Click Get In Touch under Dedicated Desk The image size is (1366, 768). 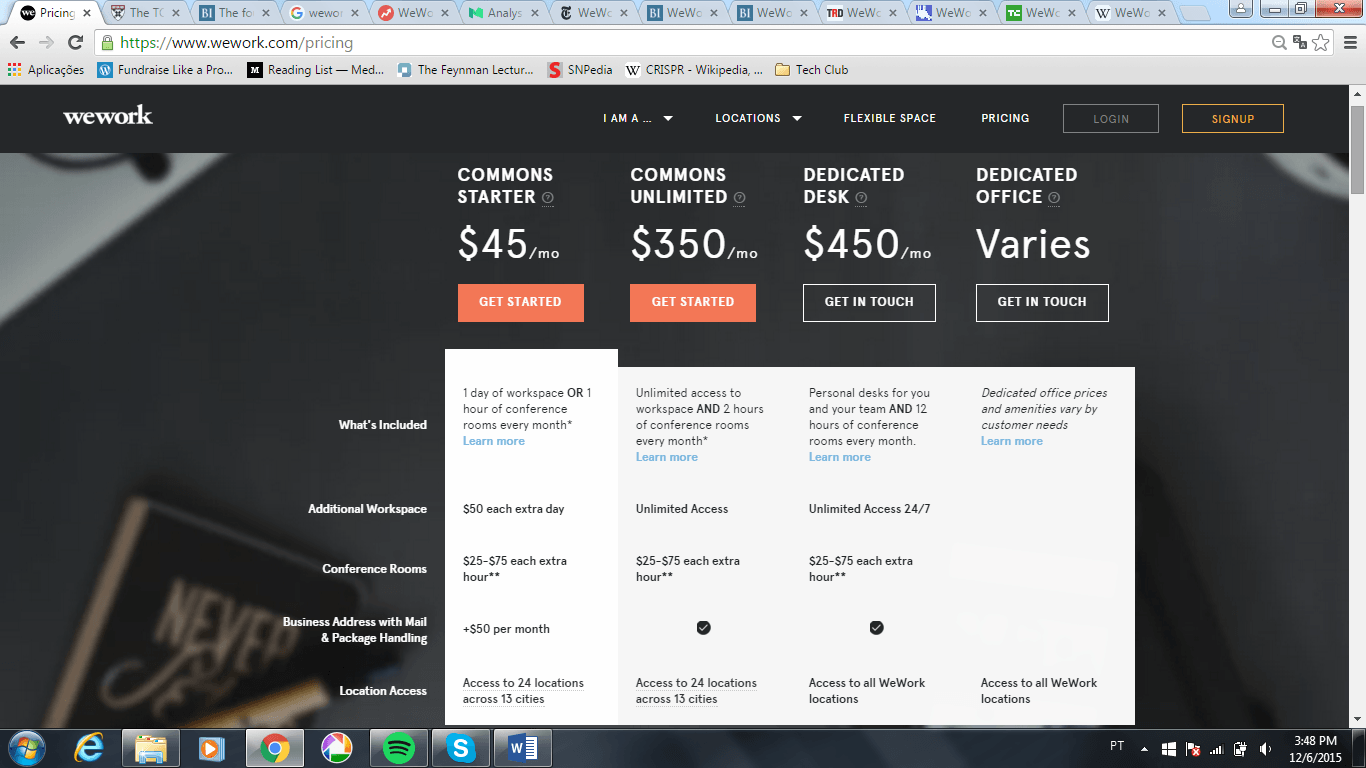click(x=869, y=302)
